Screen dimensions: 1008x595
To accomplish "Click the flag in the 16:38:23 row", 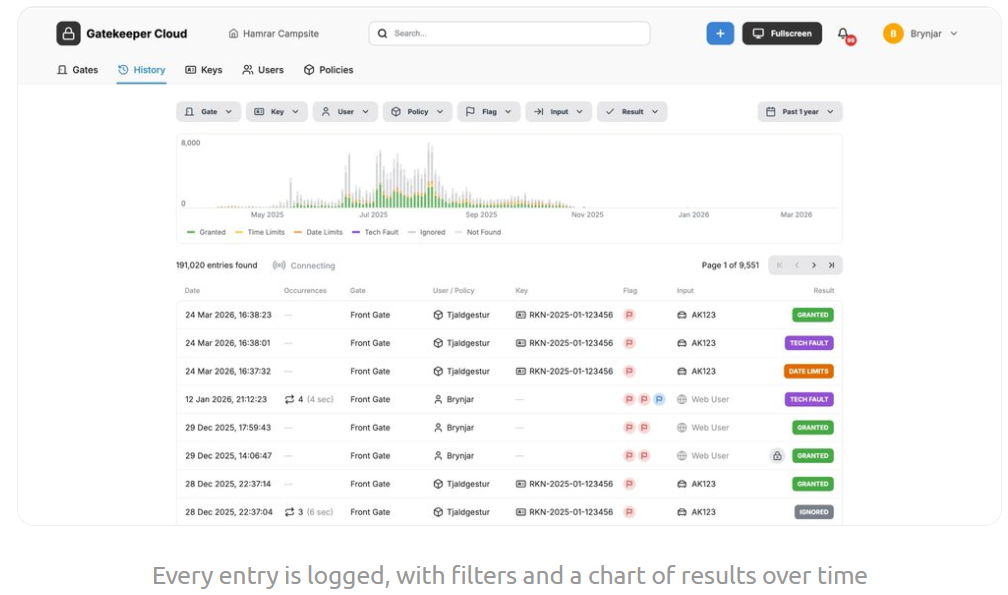I will [629, 315].
